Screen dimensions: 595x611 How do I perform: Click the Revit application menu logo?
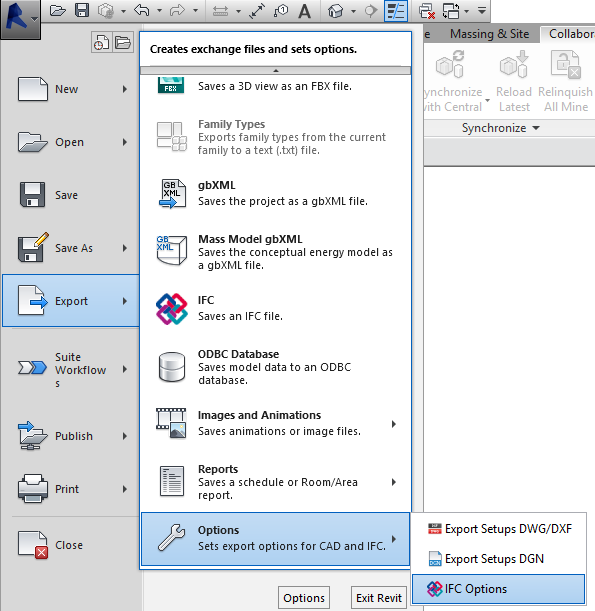point(19,19)
